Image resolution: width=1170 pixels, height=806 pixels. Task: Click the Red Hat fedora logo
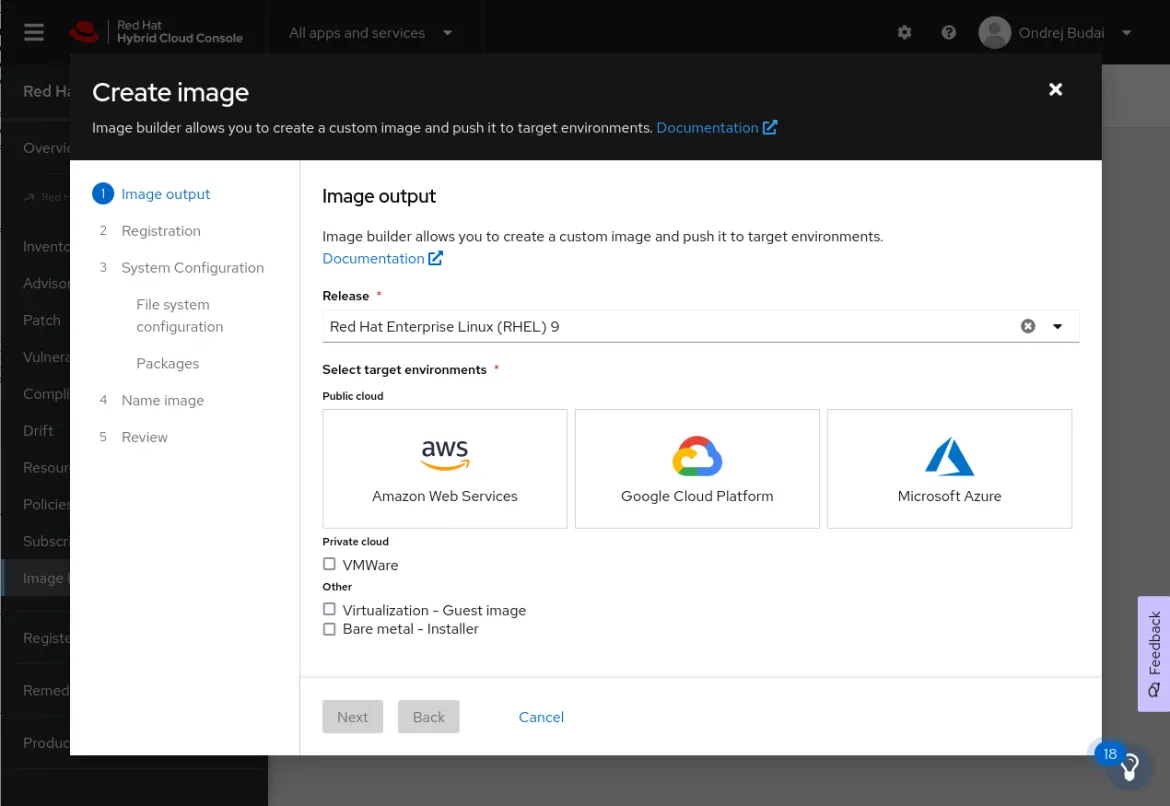click(84, 32)
